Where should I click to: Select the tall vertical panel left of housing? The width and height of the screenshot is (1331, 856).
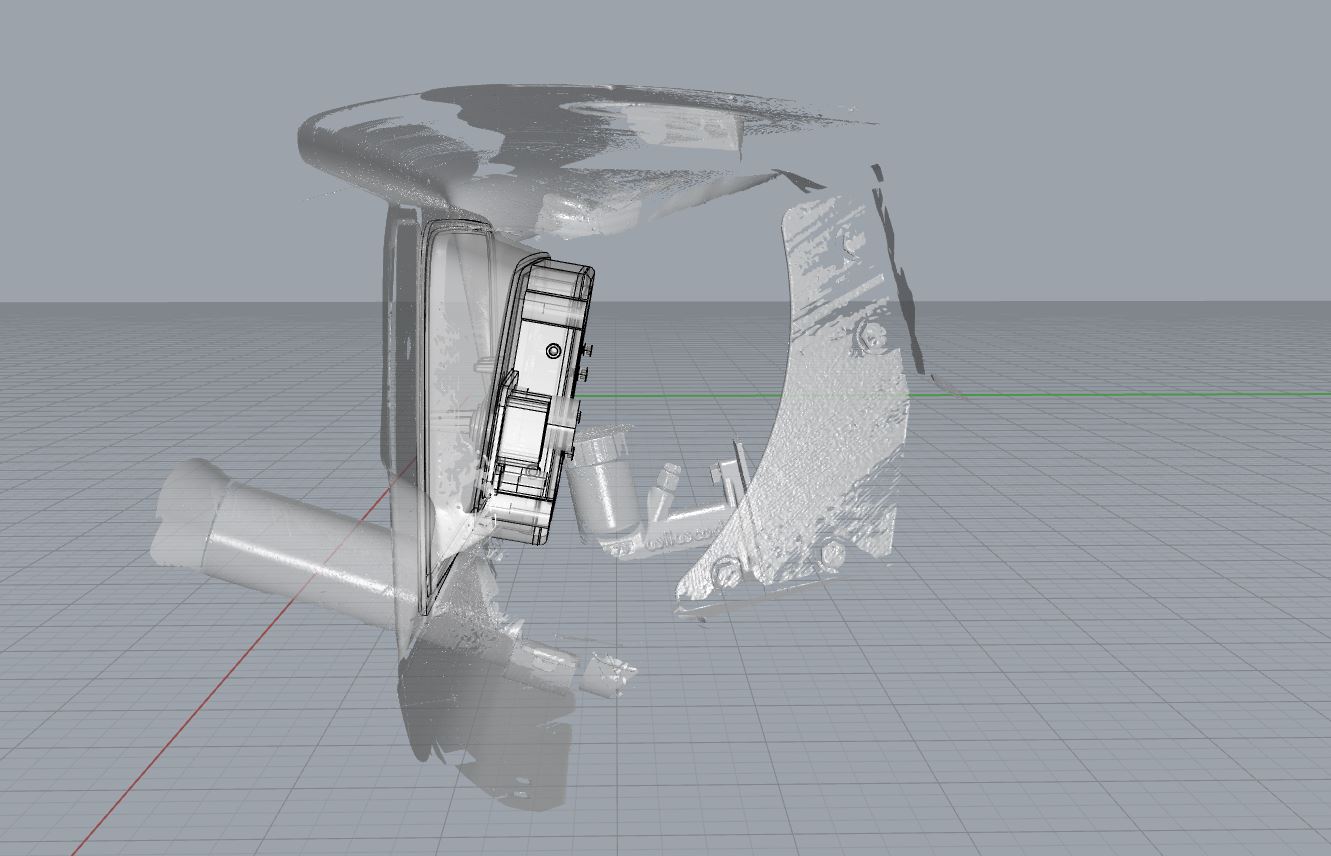click(400, 400)
